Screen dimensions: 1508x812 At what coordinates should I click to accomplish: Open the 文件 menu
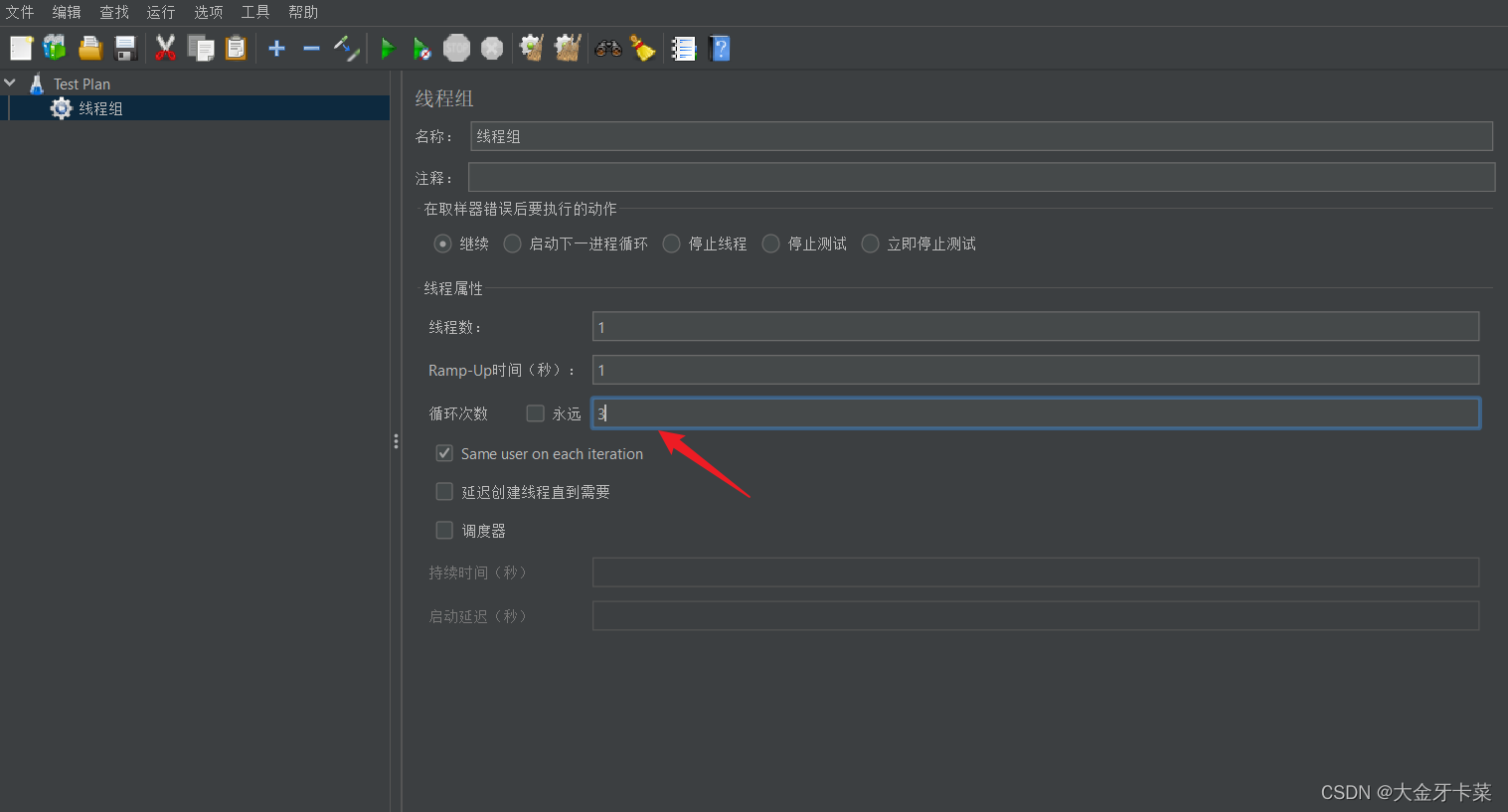[20, 12]
